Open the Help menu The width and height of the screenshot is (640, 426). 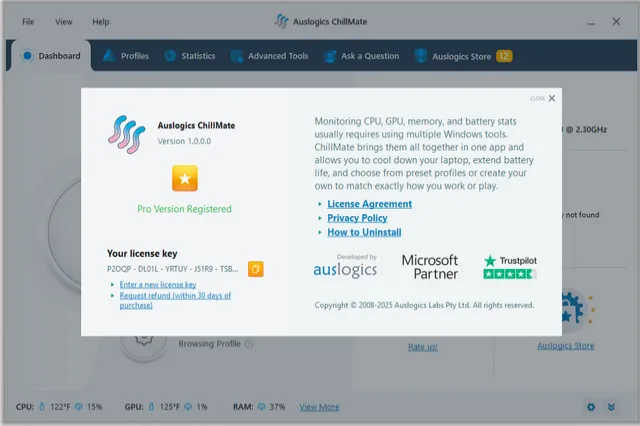tap(101, 22)
